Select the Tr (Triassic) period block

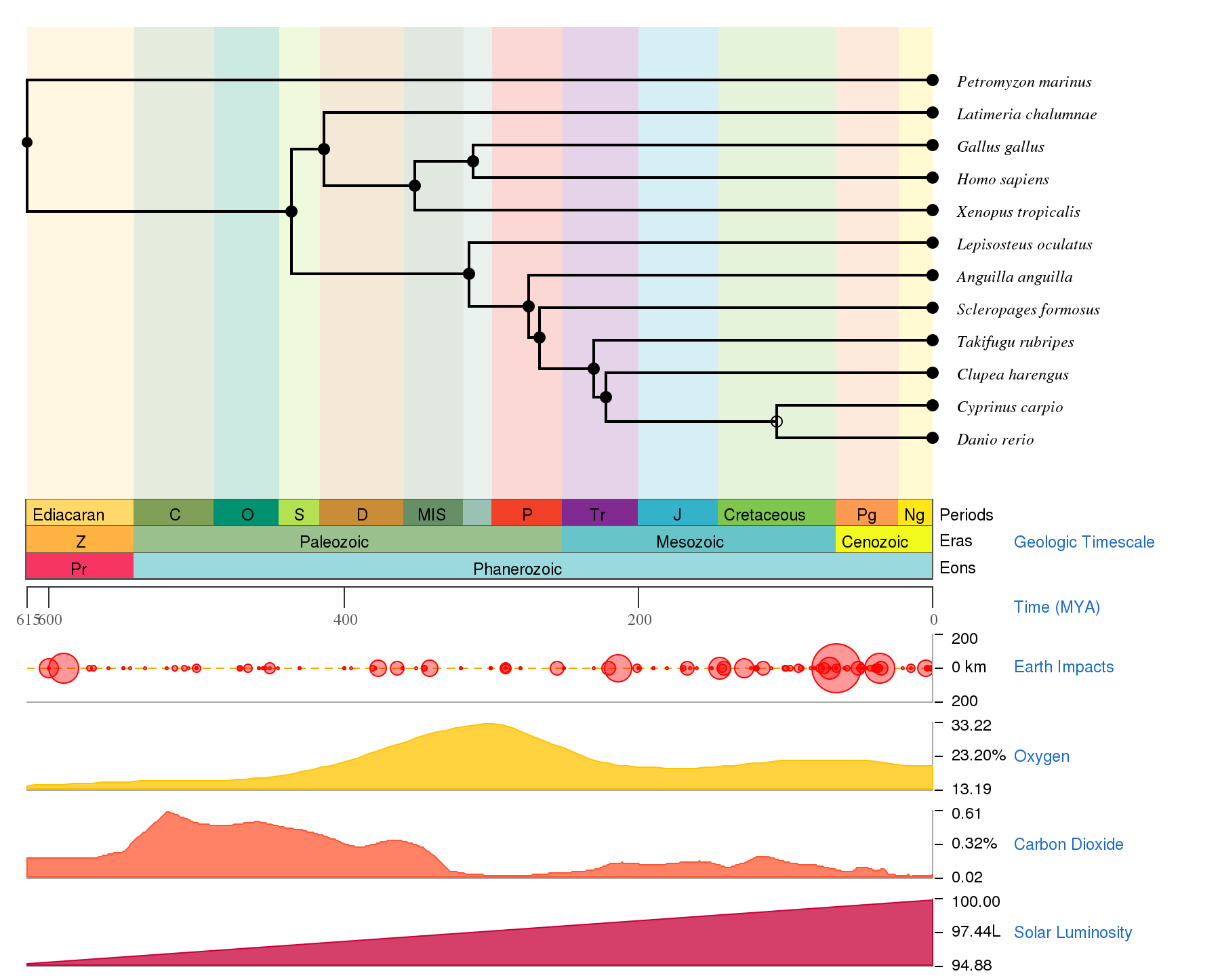pyautogui.click(x=600, y=513)
